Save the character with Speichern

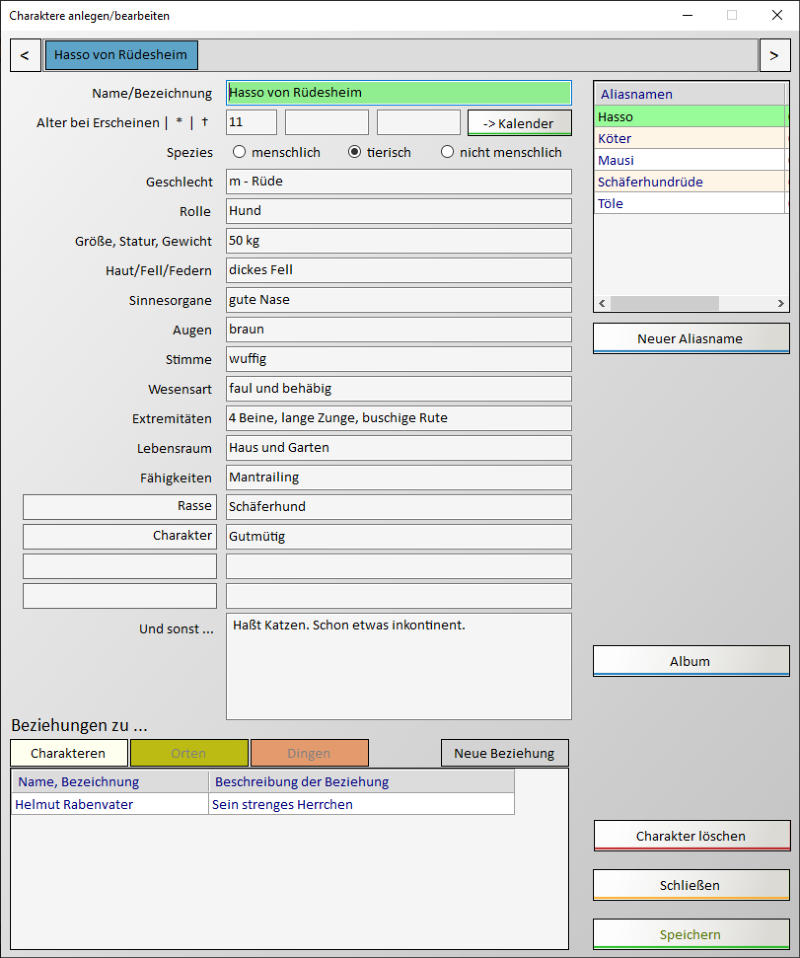click(x=690, y=935)
